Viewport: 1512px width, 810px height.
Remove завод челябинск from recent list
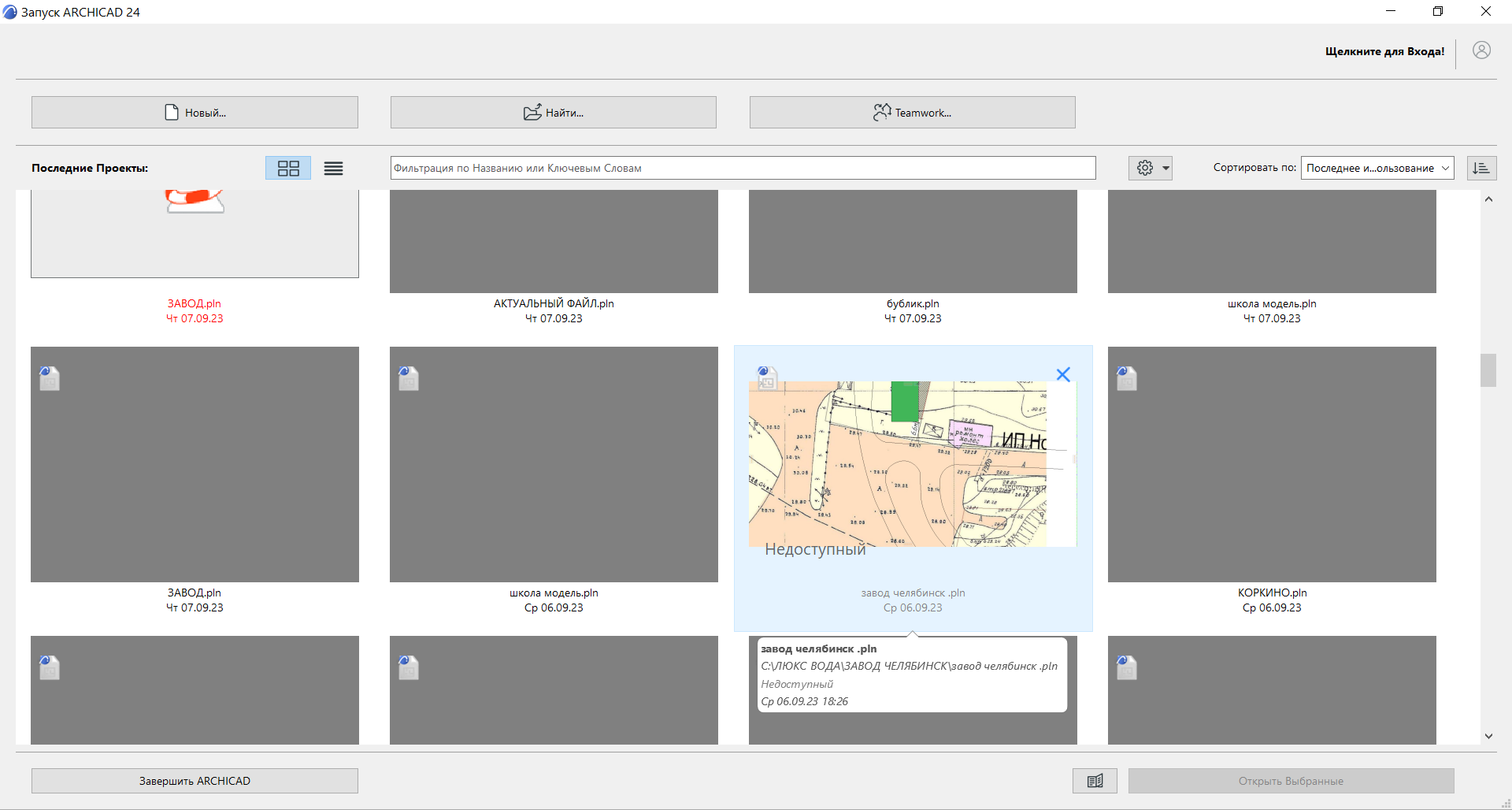coord(1063,374)
